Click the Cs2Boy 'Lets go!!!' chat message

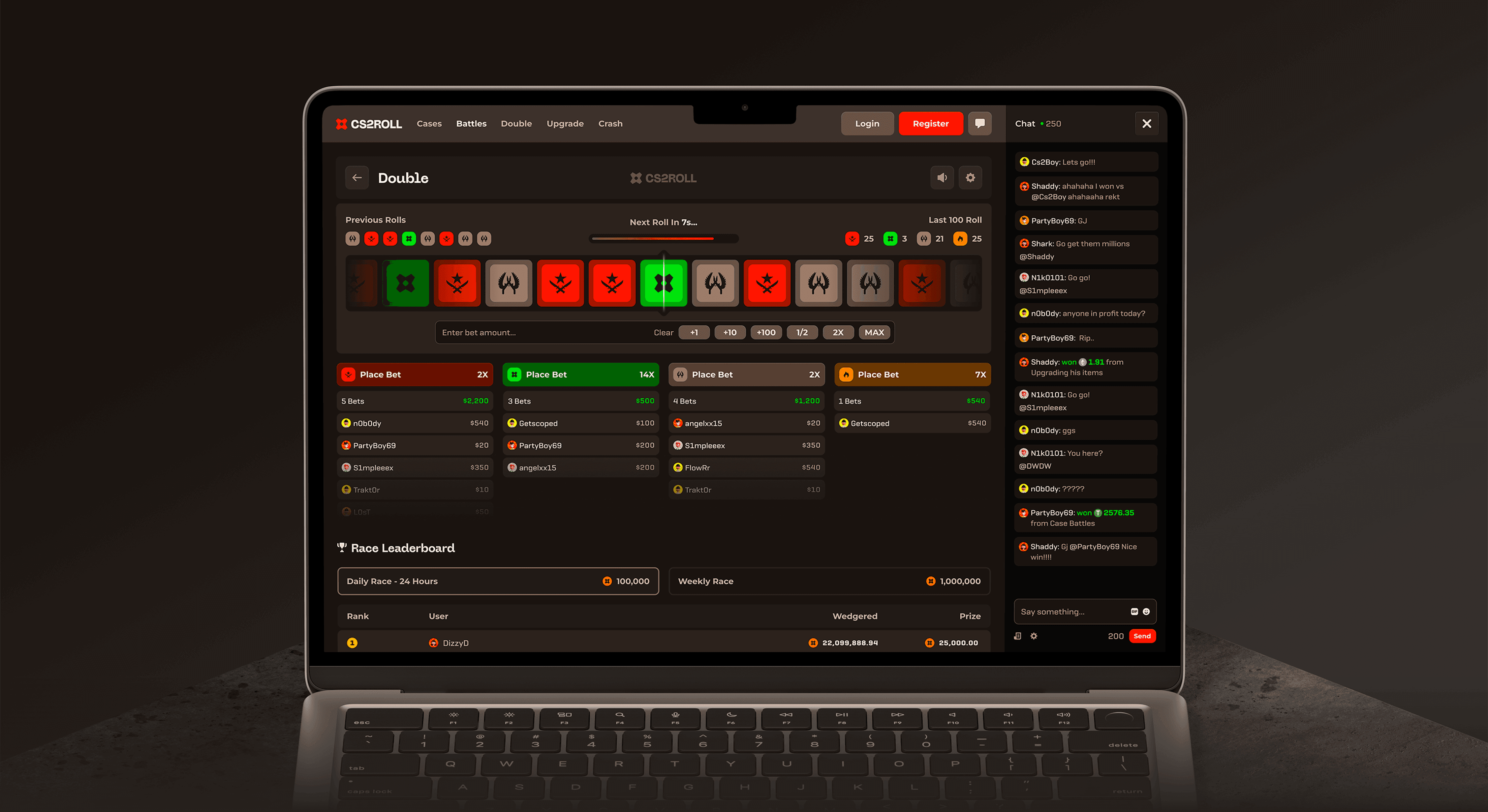point(1086,162)
